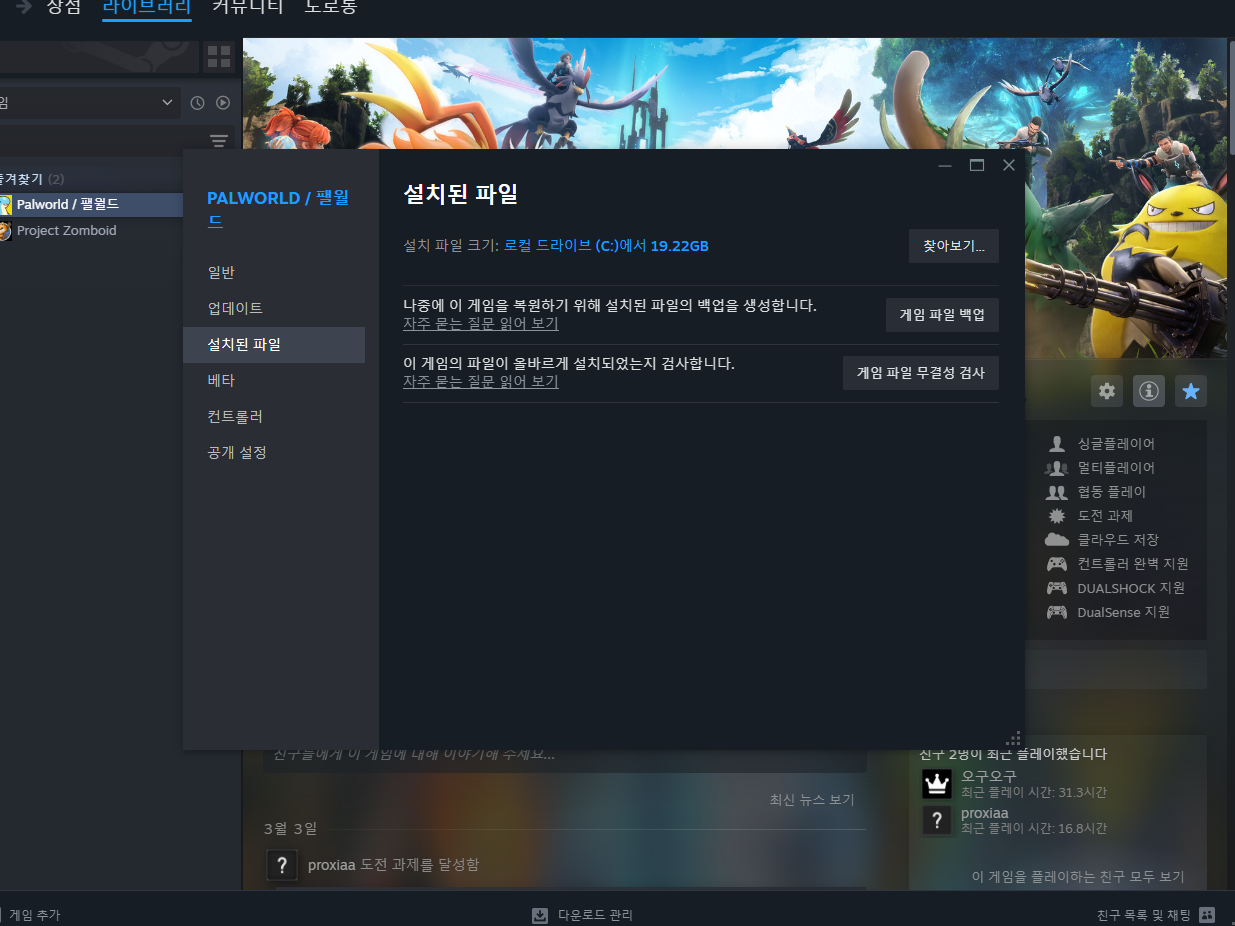Image resolution: width=1235 pixels, height=926 pixels.
Task: Click the co-op play feature icon
Action: coord(1057,492)
